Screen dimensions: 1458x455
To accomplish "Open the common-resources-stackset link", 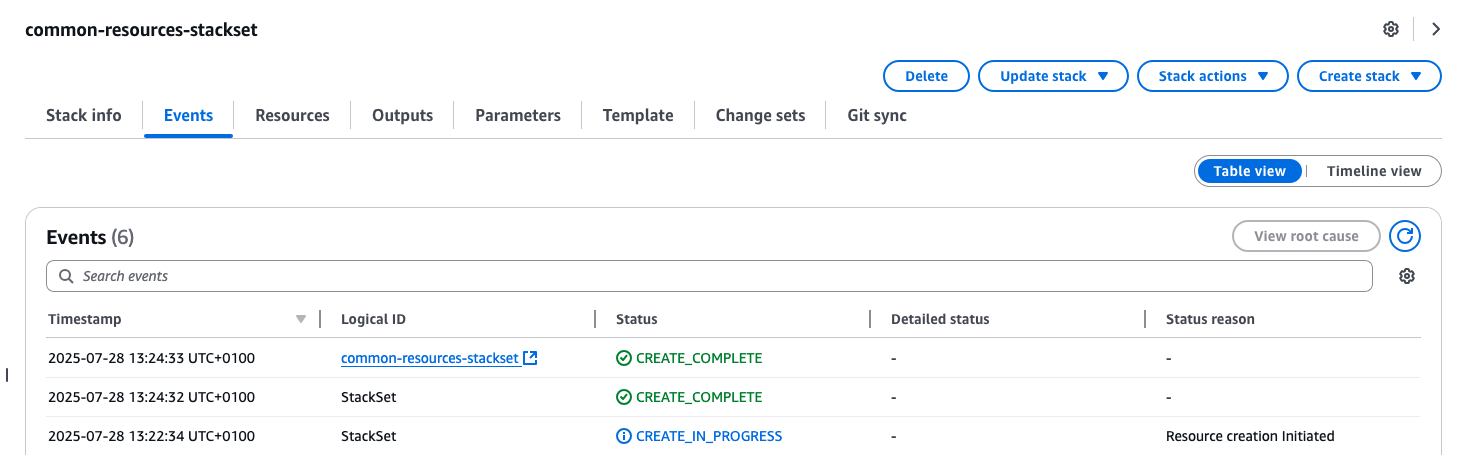I will (x=429, y=358).
